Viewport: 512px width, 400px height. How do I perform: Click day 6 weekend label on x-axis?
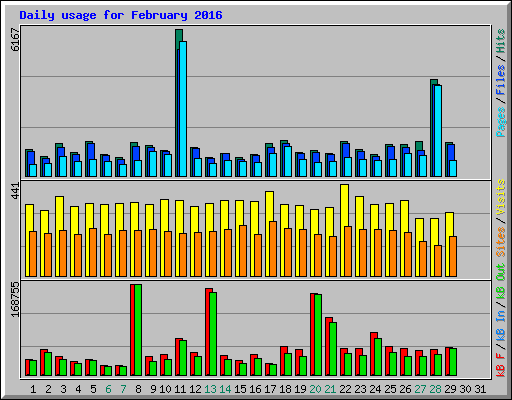click(x=108, y=389)
